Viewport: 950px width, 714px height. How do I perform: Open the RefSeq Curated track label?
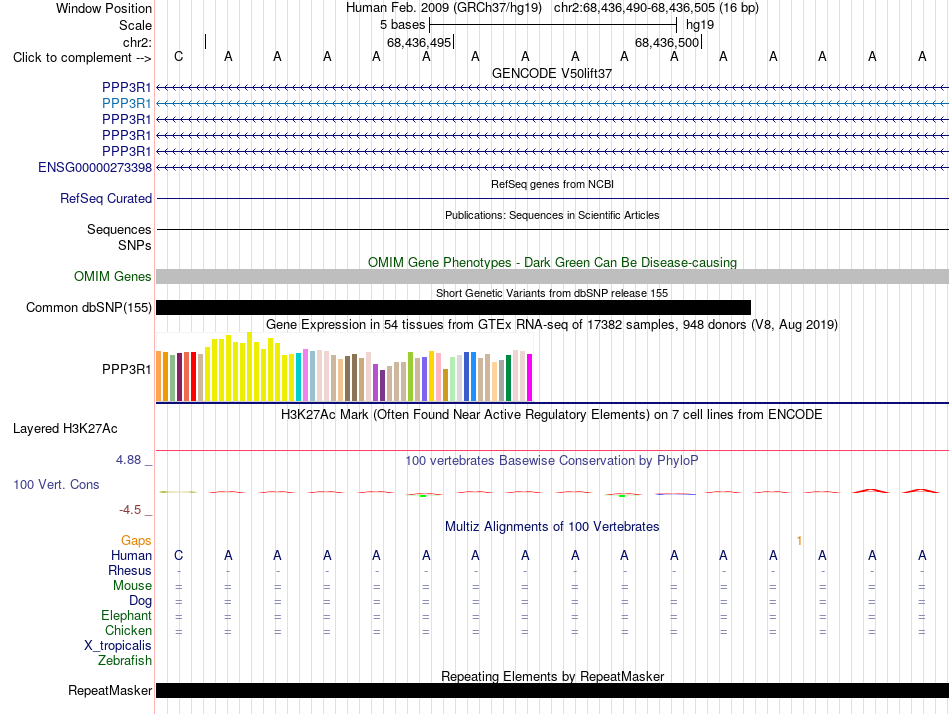pos(105,198)
